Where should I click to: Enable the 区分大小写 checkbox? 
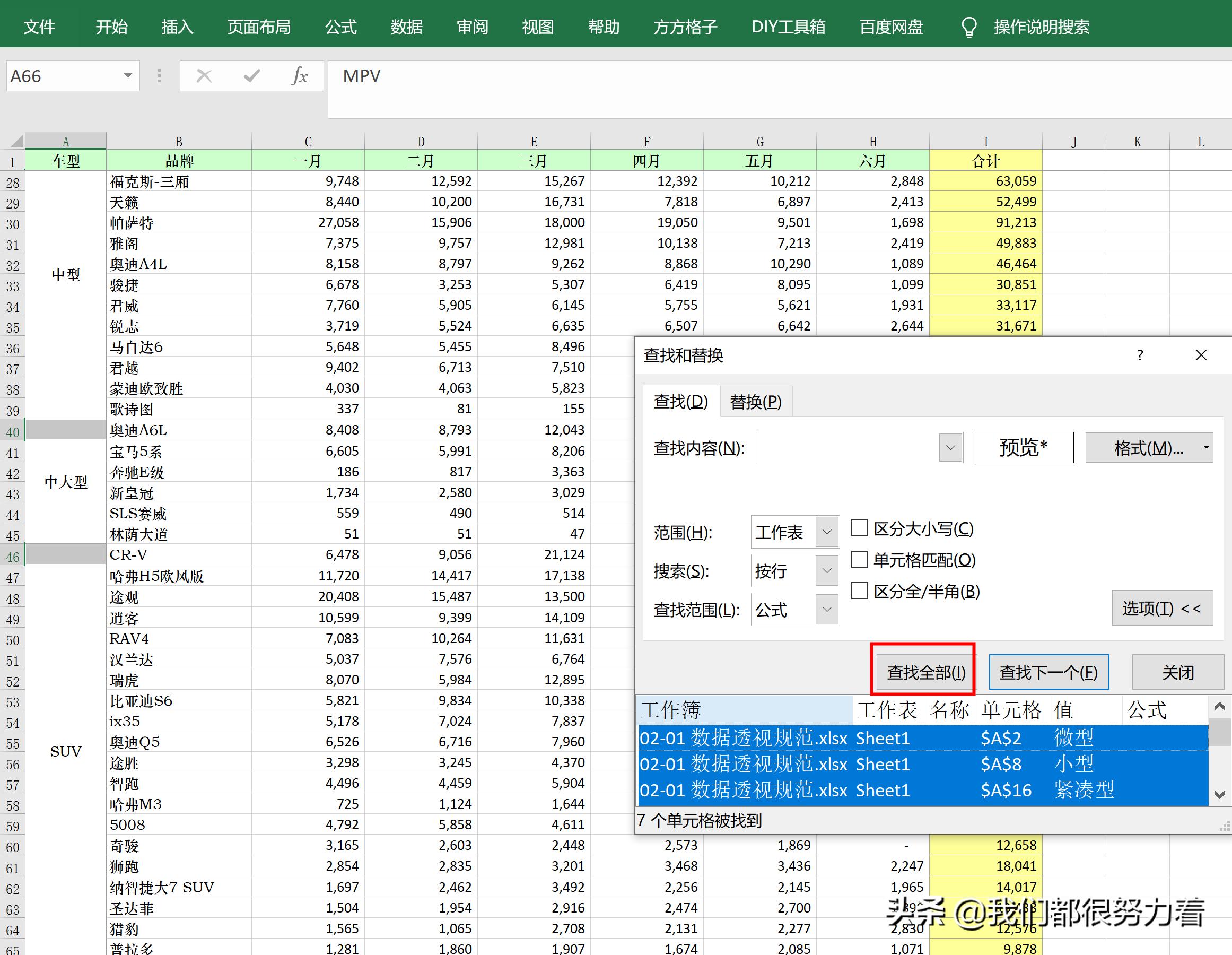tap(860, 528)
